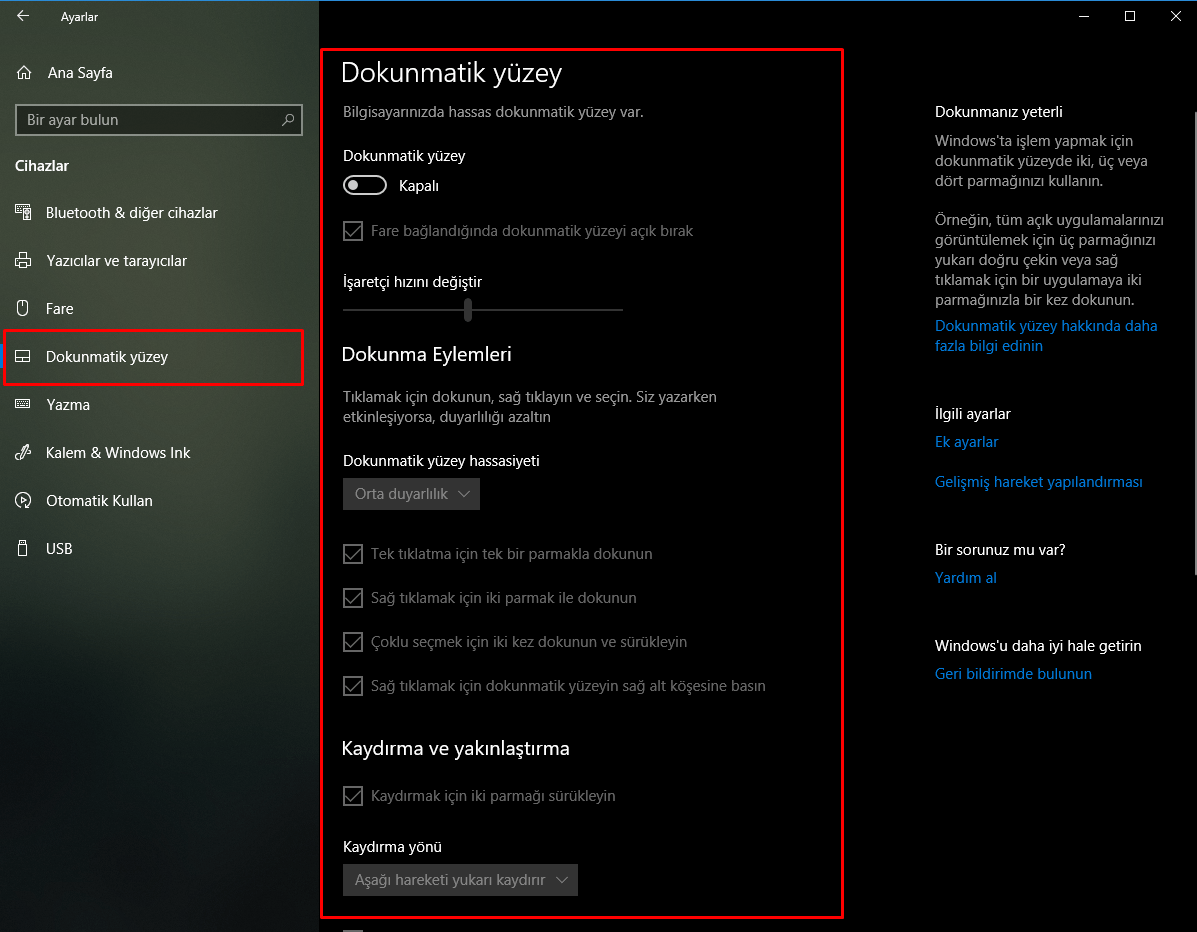Go to Yazıcılar ve tarayıcılar page
This screenshot has height=932, width=1197.
tap(159, 260)
